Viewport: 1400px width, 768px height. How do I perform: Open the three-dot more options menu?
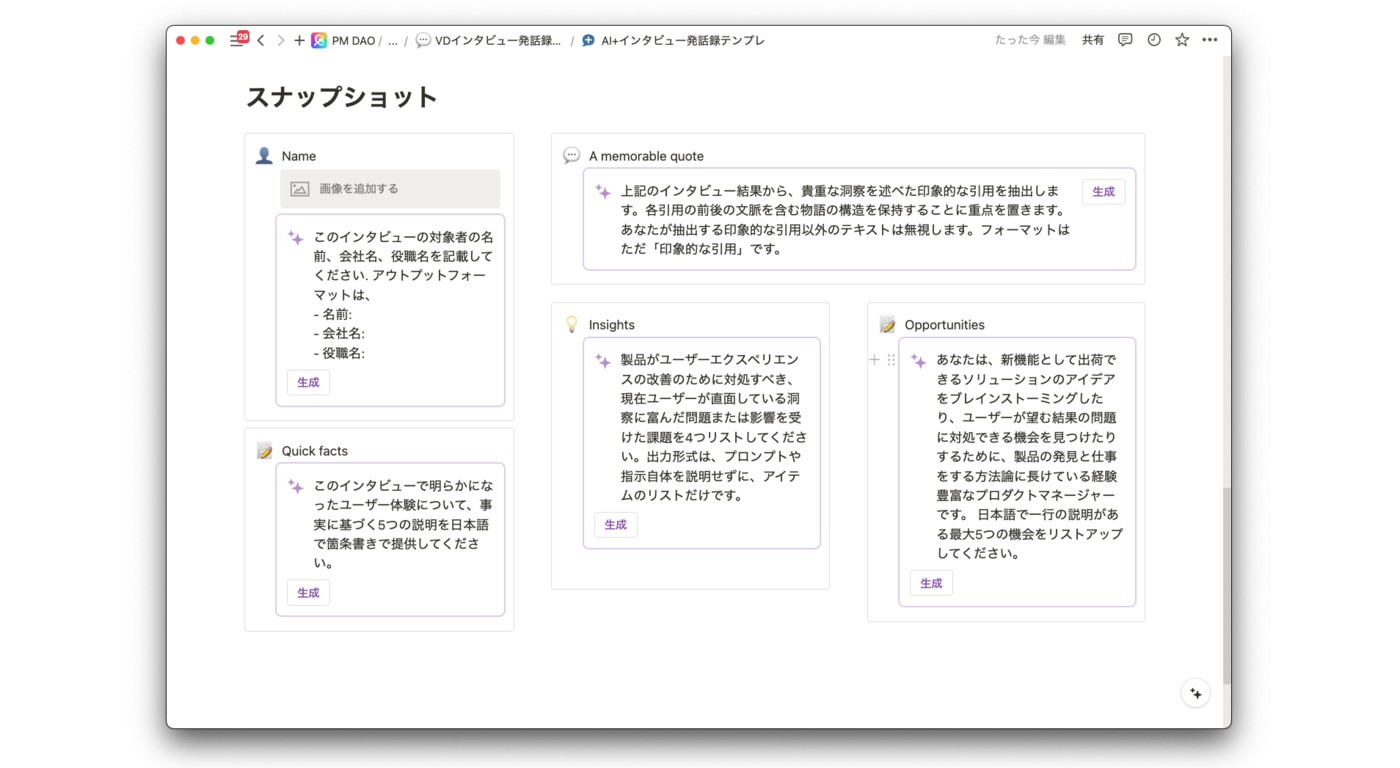point(1210,40)
